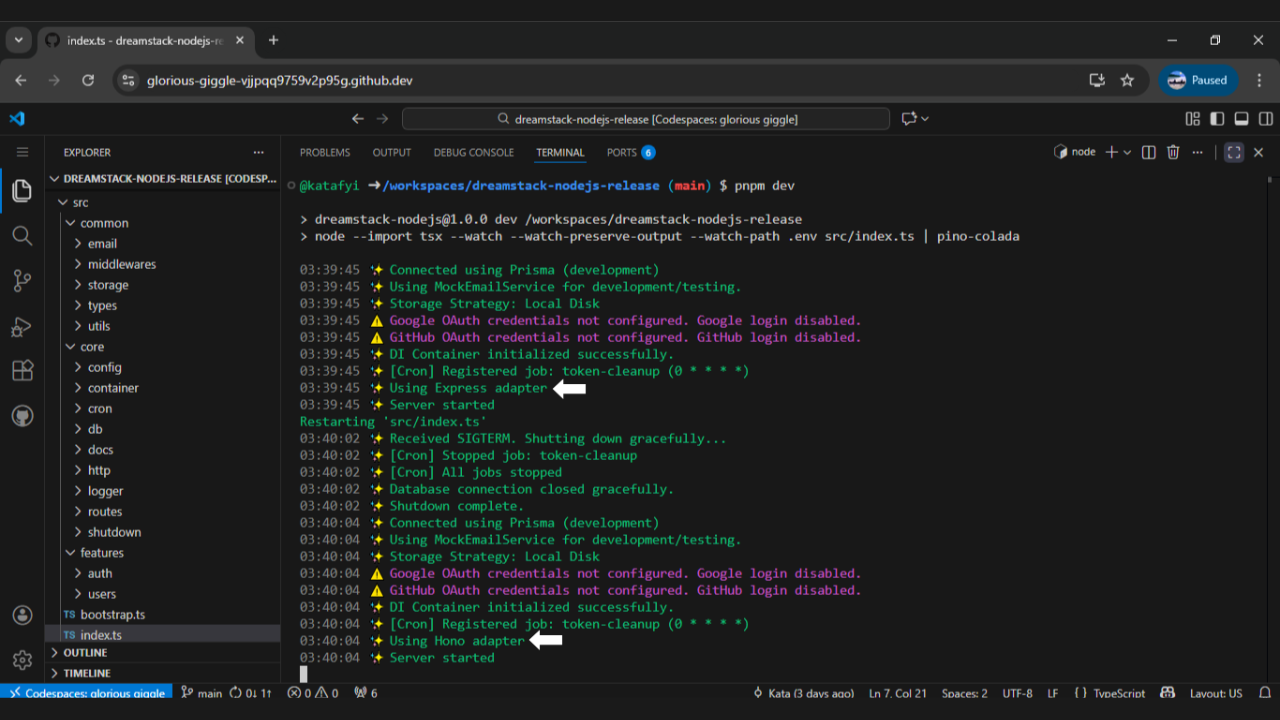Image resolution: width=1280 pixels, height=720 pixels.
Task: Split the terminal with the split icon
Action: tap(1147, 152)
